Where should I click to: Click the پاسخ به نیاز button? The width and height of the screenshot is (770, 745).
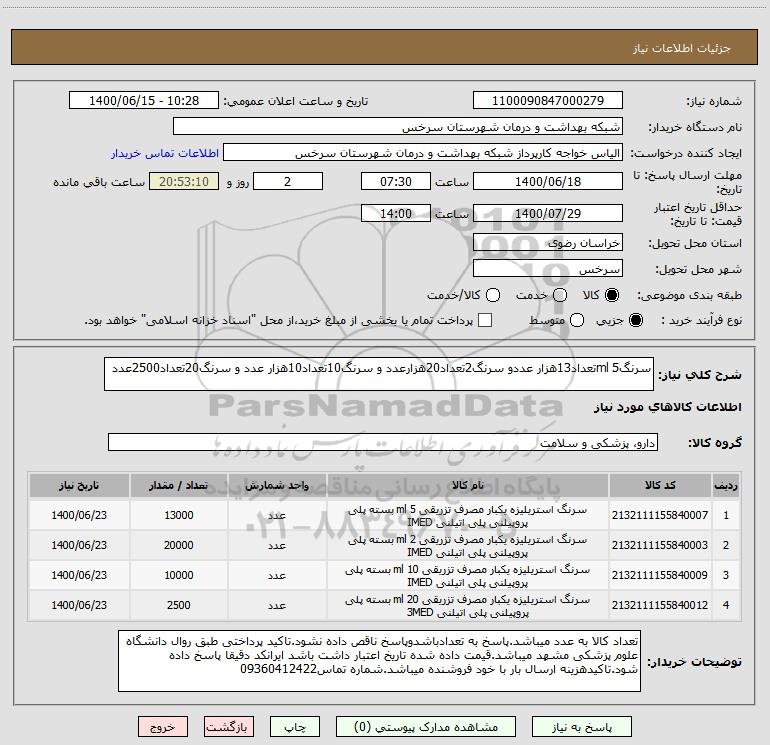tap(581, 727)
